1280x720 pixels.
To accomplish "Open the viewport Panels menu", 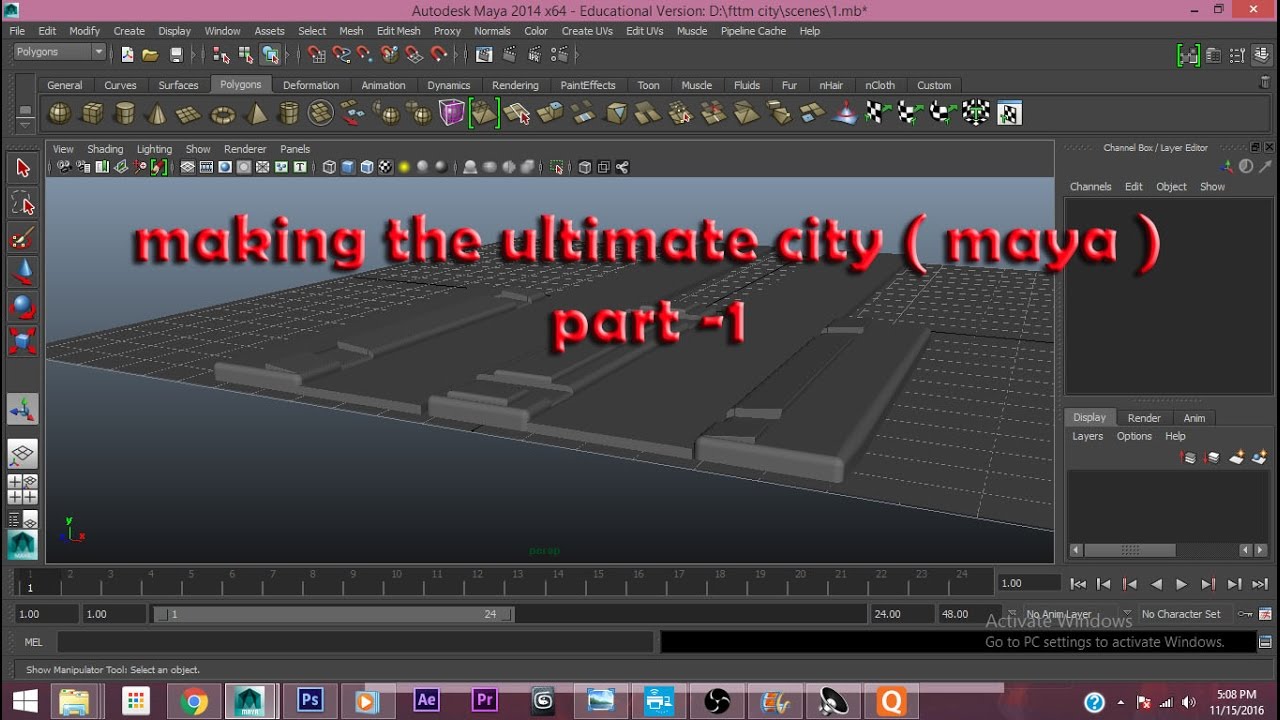I will (x=295, y=149).
